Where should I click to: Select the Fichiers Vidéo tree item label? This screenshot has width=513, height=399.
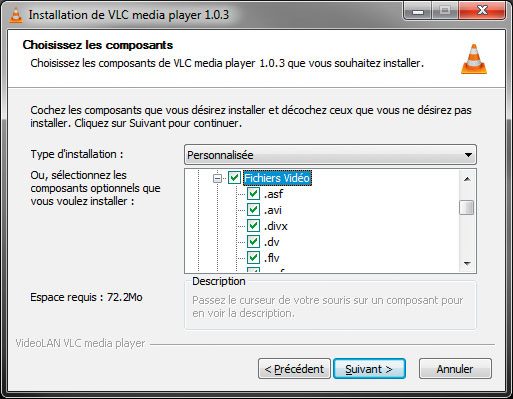click(x=277, y=178)
